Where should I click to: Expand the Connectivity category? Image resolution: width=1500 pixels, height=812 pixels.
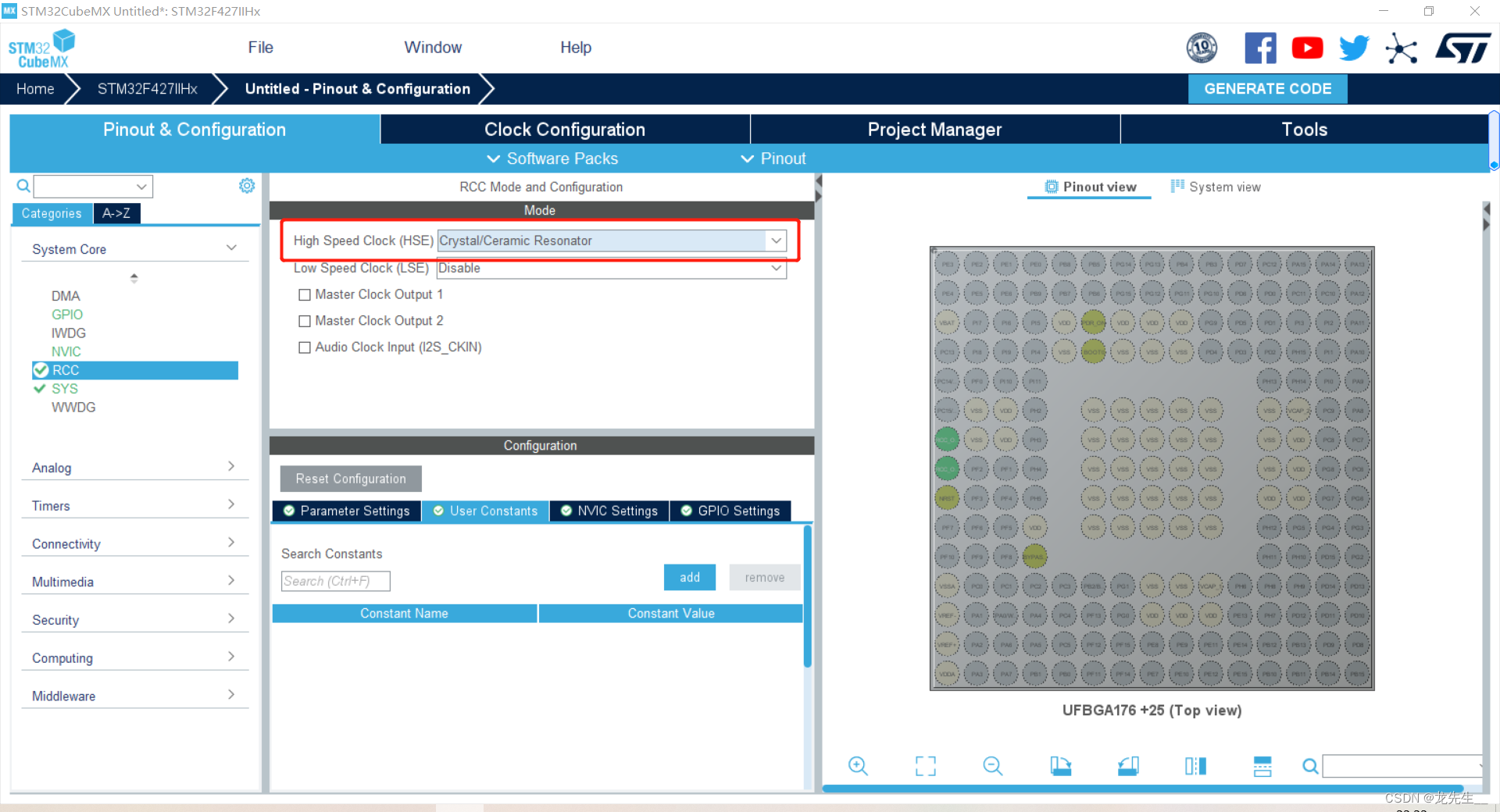coord(231,543)
